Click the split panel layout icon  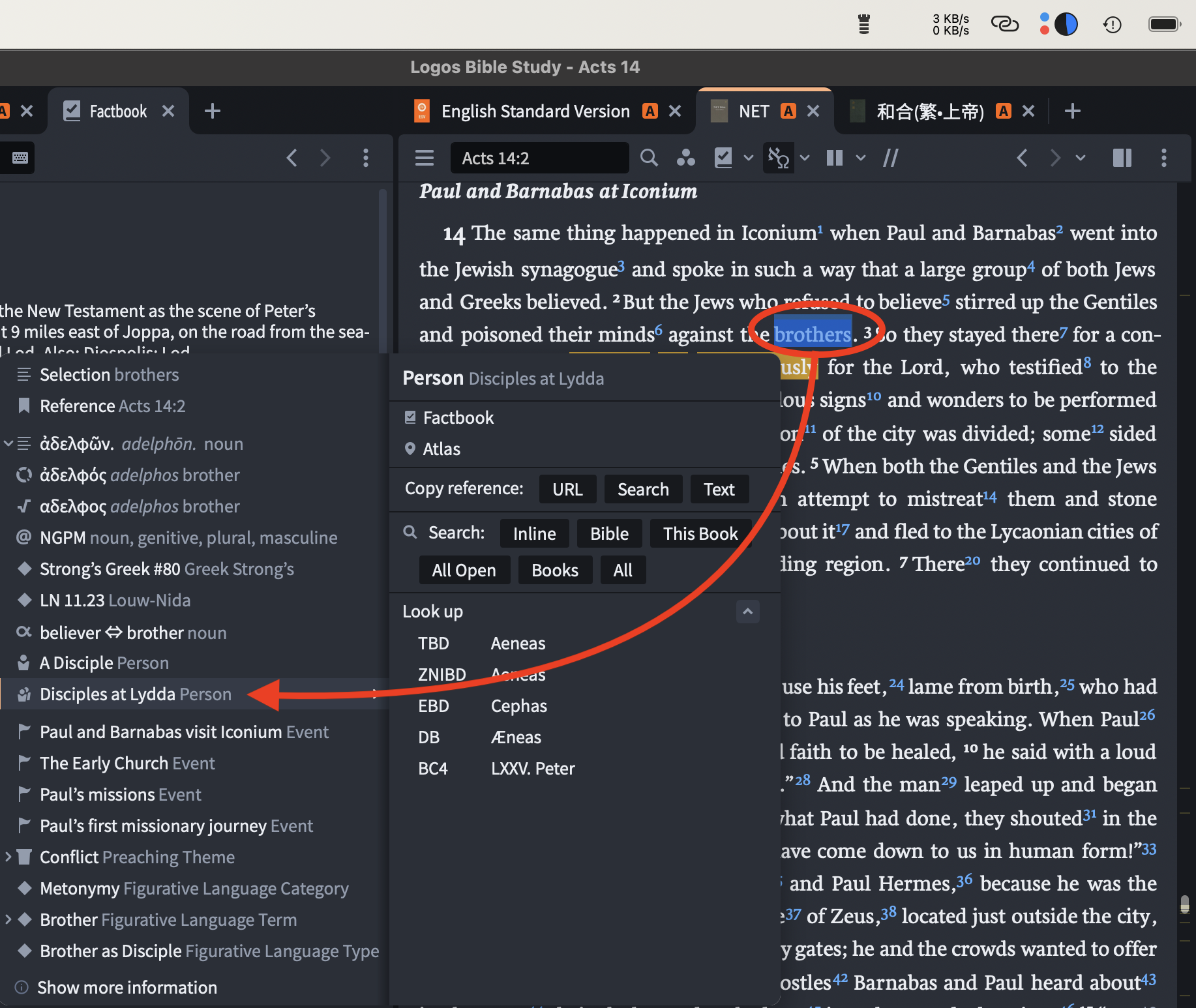point(1122,158)
